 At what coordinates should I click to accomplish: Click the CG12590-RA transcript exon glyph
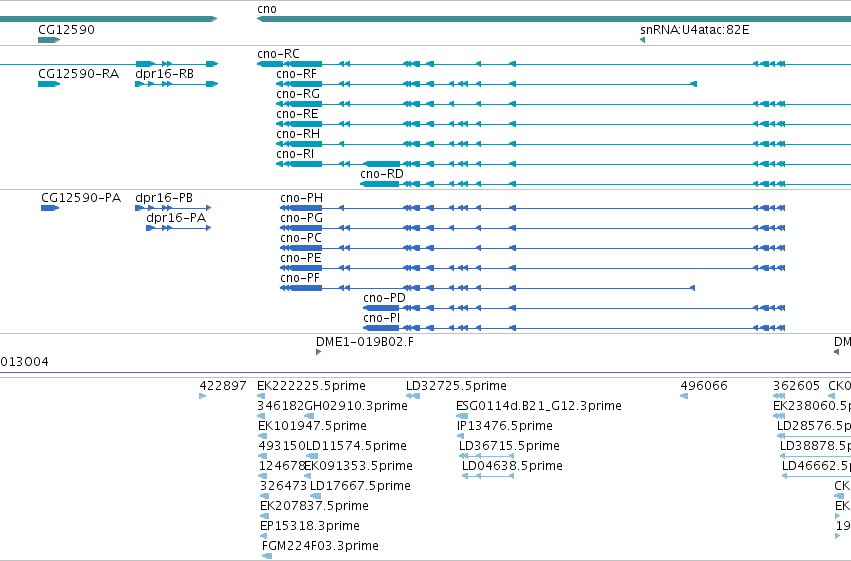(49, 84)
